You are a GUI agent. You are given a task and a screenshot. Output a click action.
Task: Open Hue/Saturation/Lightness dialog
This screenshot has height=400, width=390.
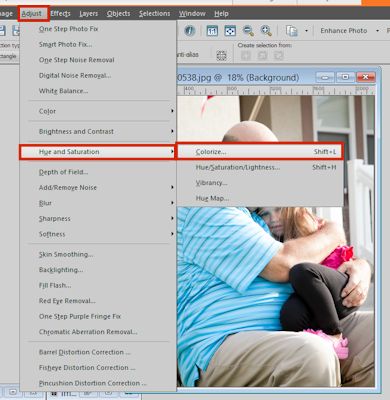pos(260,167)
